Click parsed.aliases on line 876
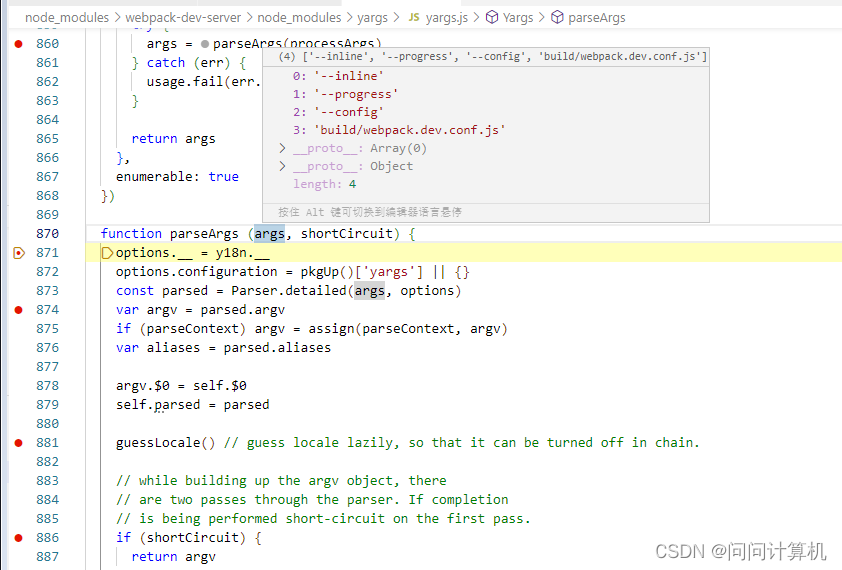 click(277, 348)
